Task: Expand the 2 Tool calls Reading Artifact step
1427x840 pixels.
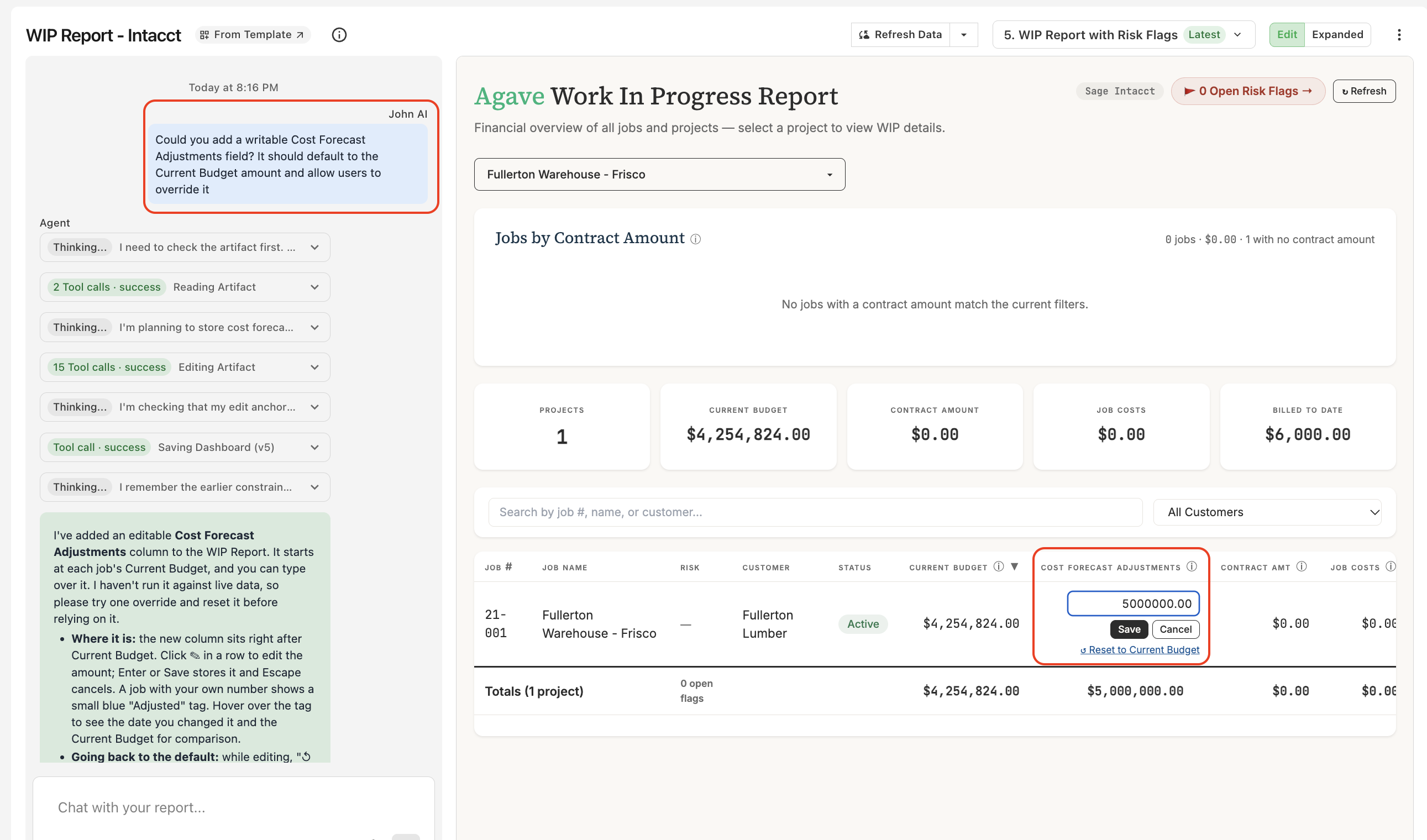Action: click(185, 287)
